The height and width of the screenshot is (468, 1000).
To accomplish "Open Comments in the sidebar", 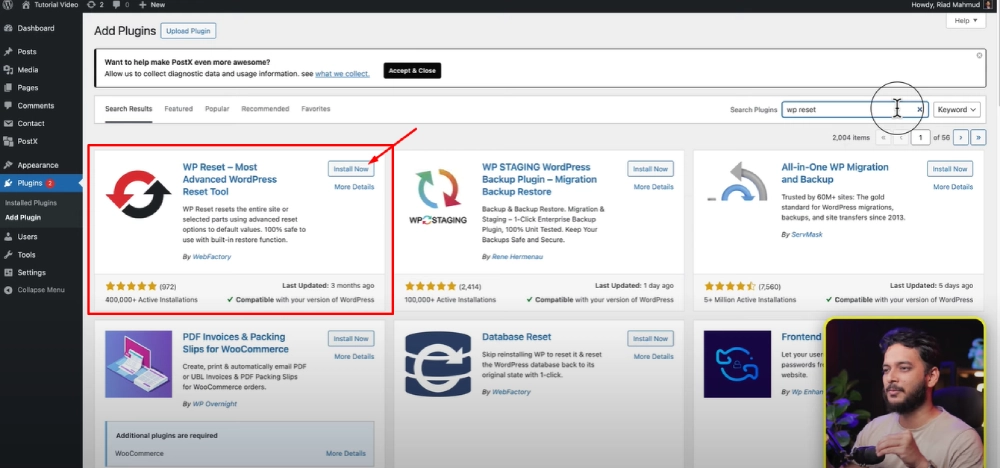I will [36, 105].
